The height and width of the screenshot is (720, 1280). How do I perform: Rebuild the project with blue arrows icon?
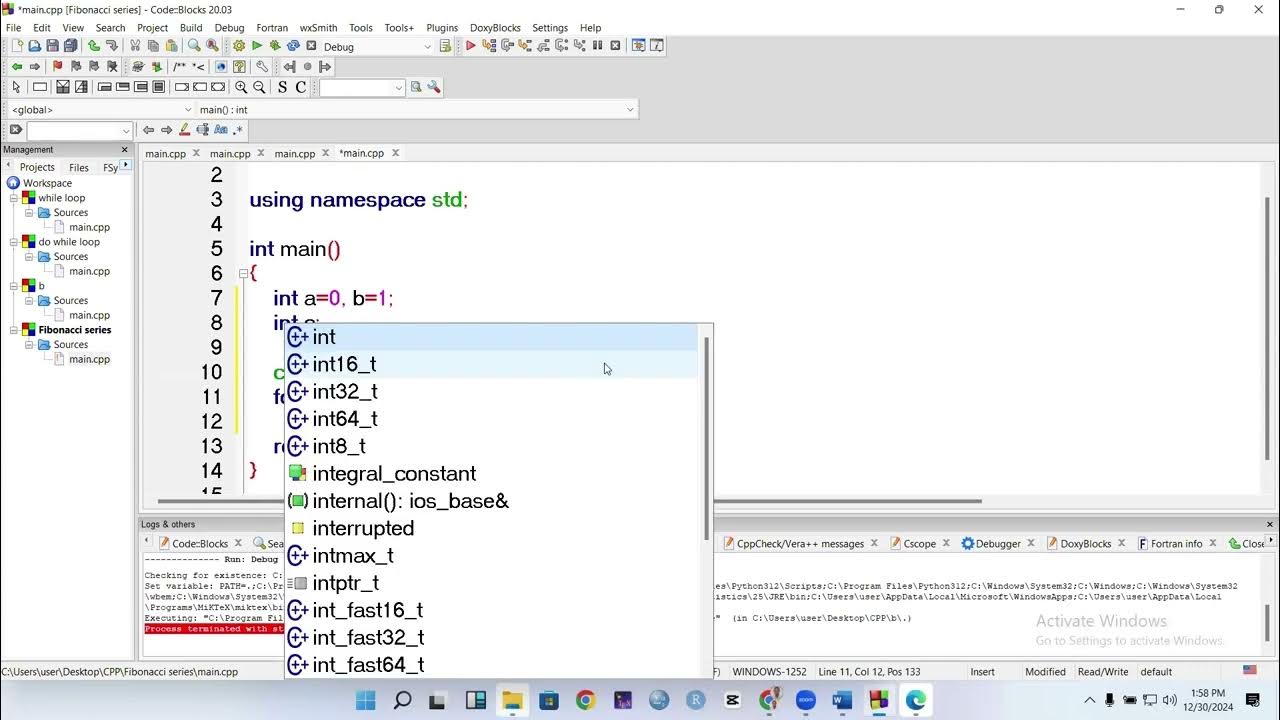click(293, 46)
